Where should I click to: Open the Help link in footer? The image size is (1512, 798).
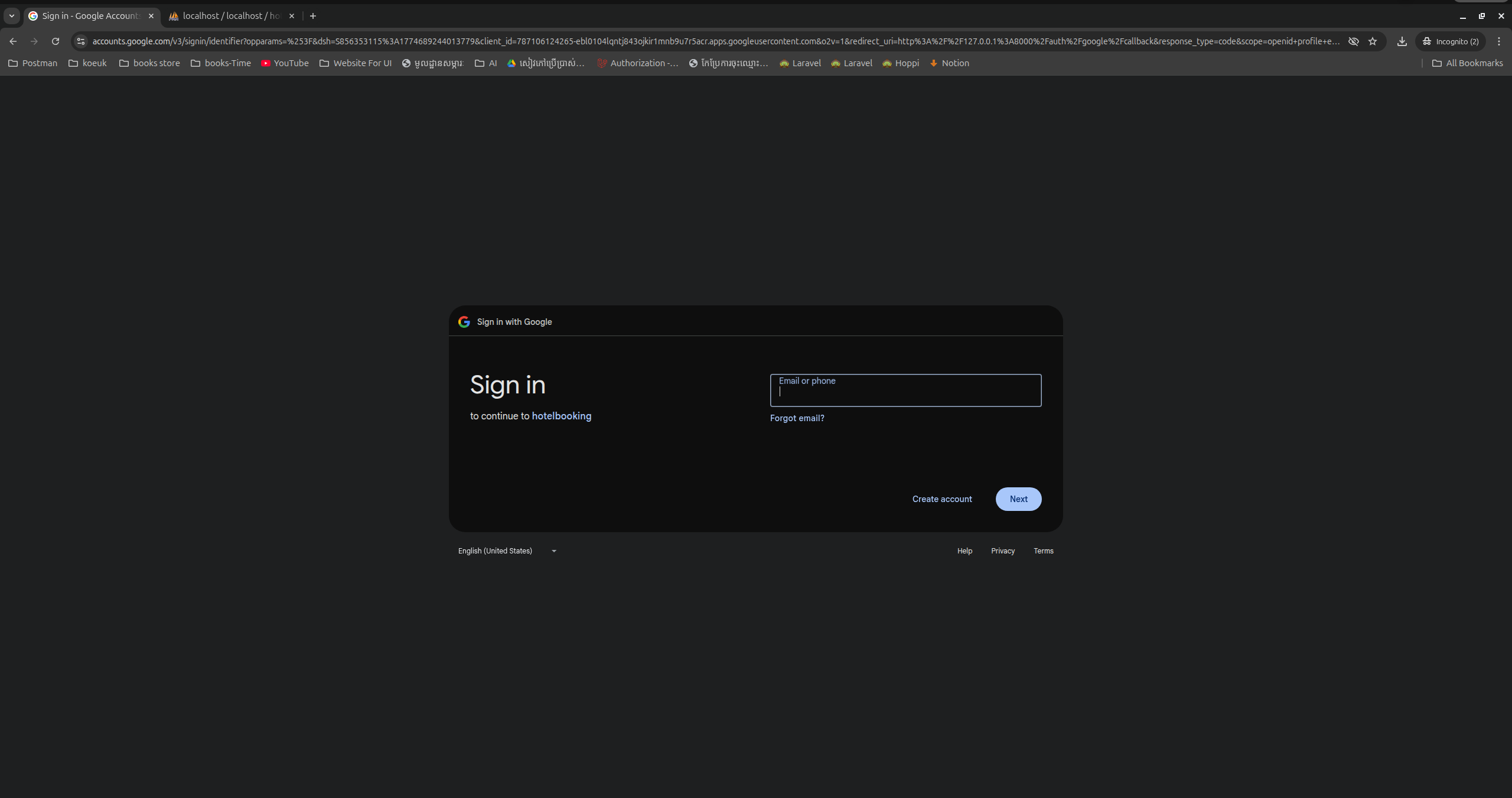965,551
